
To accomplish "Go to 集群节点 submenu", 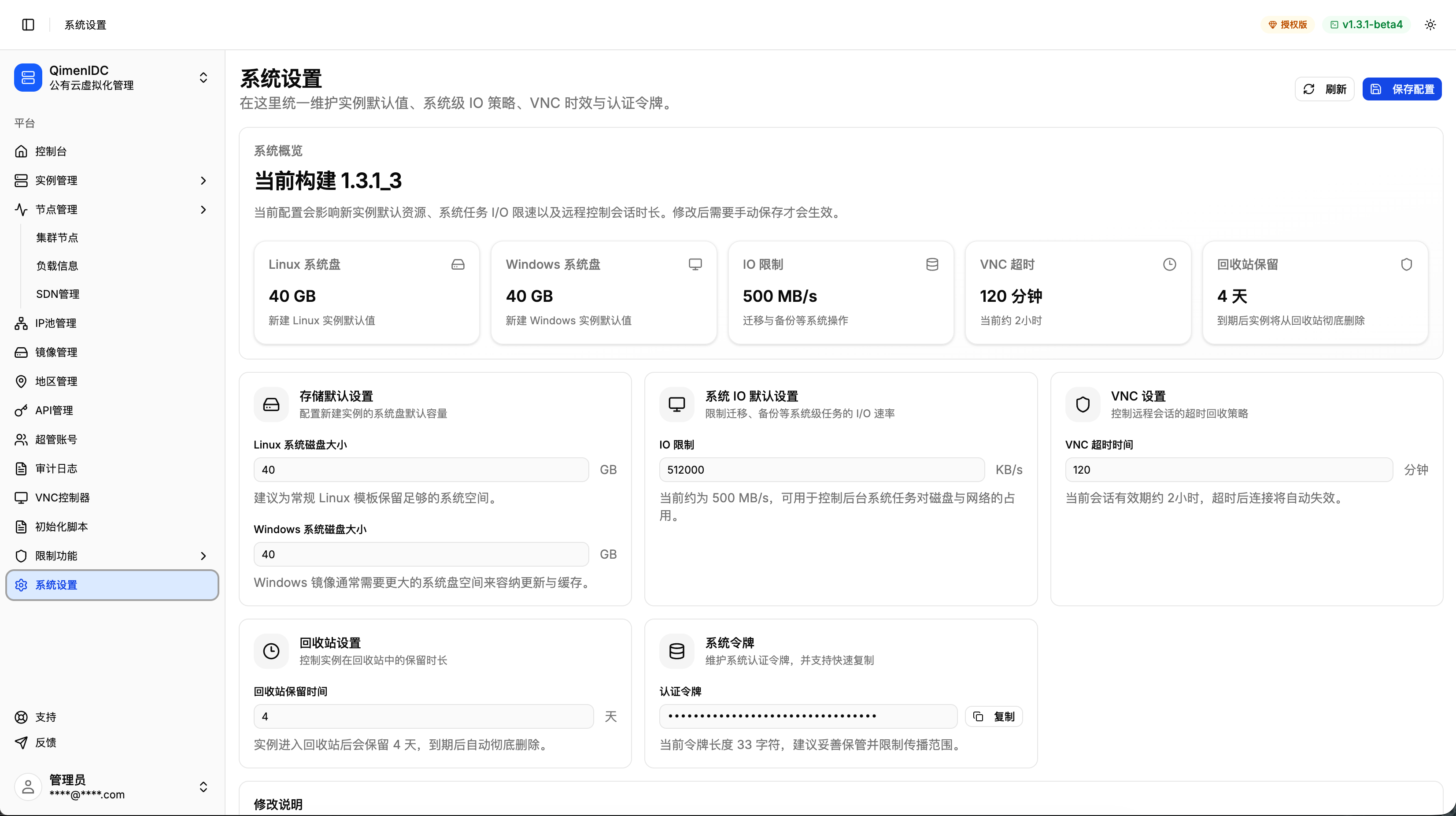I will point(57,237).
